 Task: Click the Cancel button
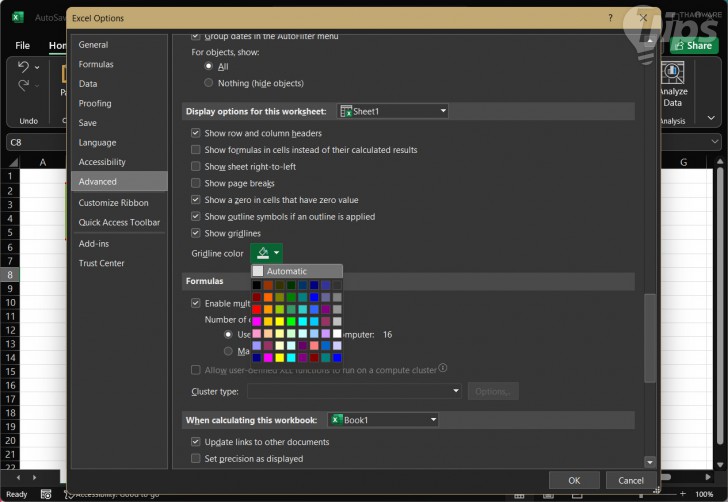click(631, 480)
